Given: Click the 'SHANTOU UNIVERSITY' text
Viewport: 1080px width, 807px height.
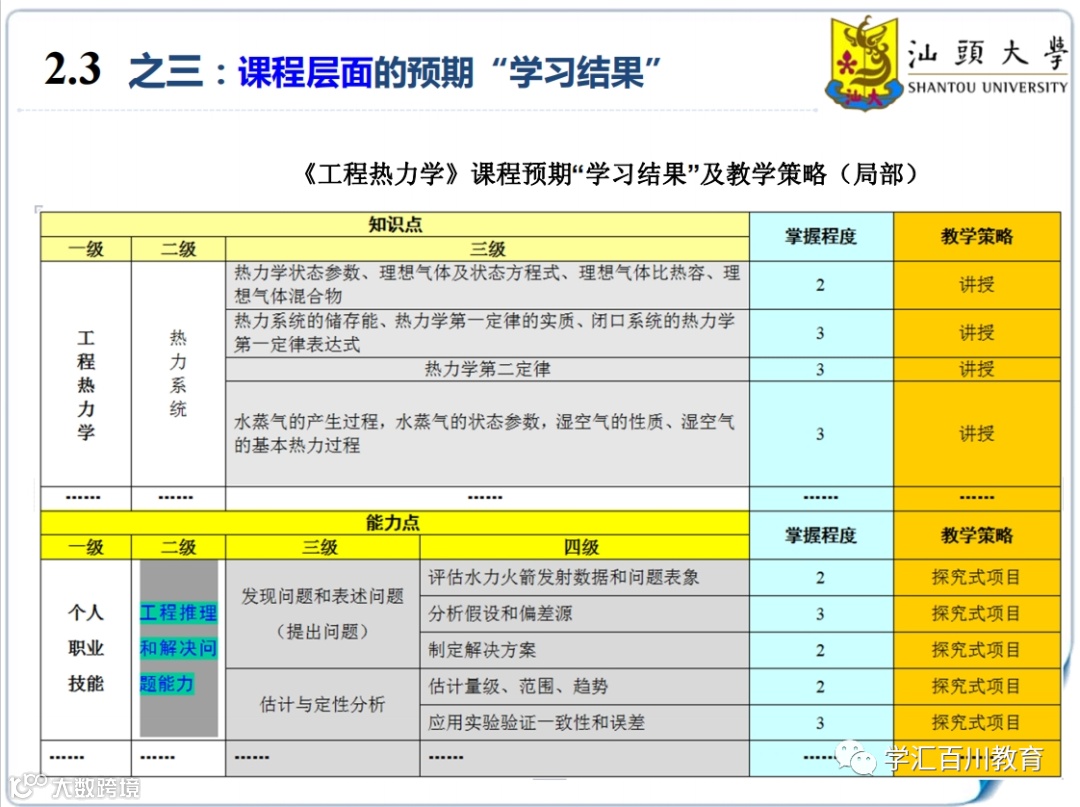Looking at the screenshot, I should coord(987,87).
